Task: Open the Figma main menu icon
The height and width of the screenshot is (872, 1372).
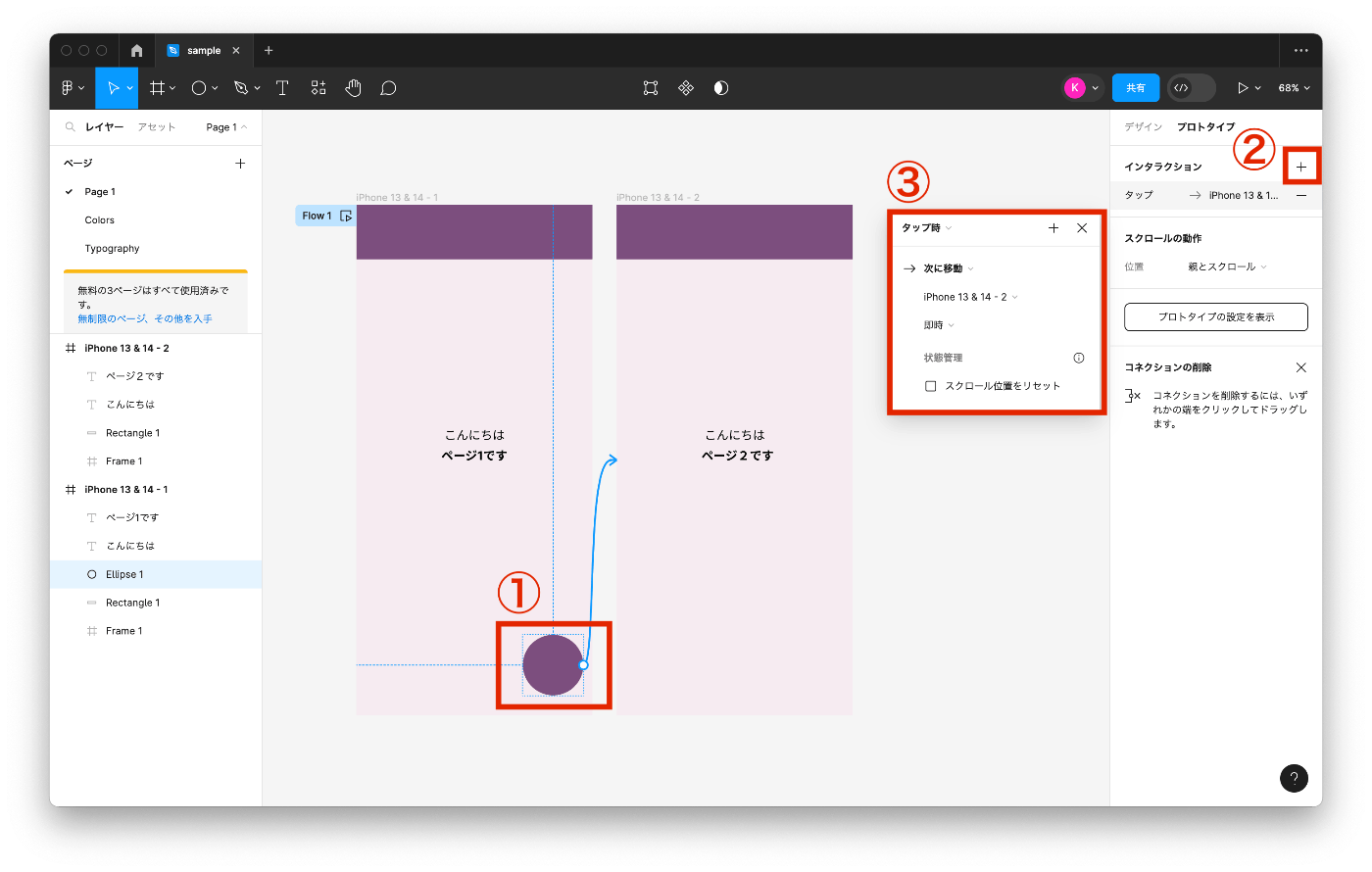Action: click(67, 88)
